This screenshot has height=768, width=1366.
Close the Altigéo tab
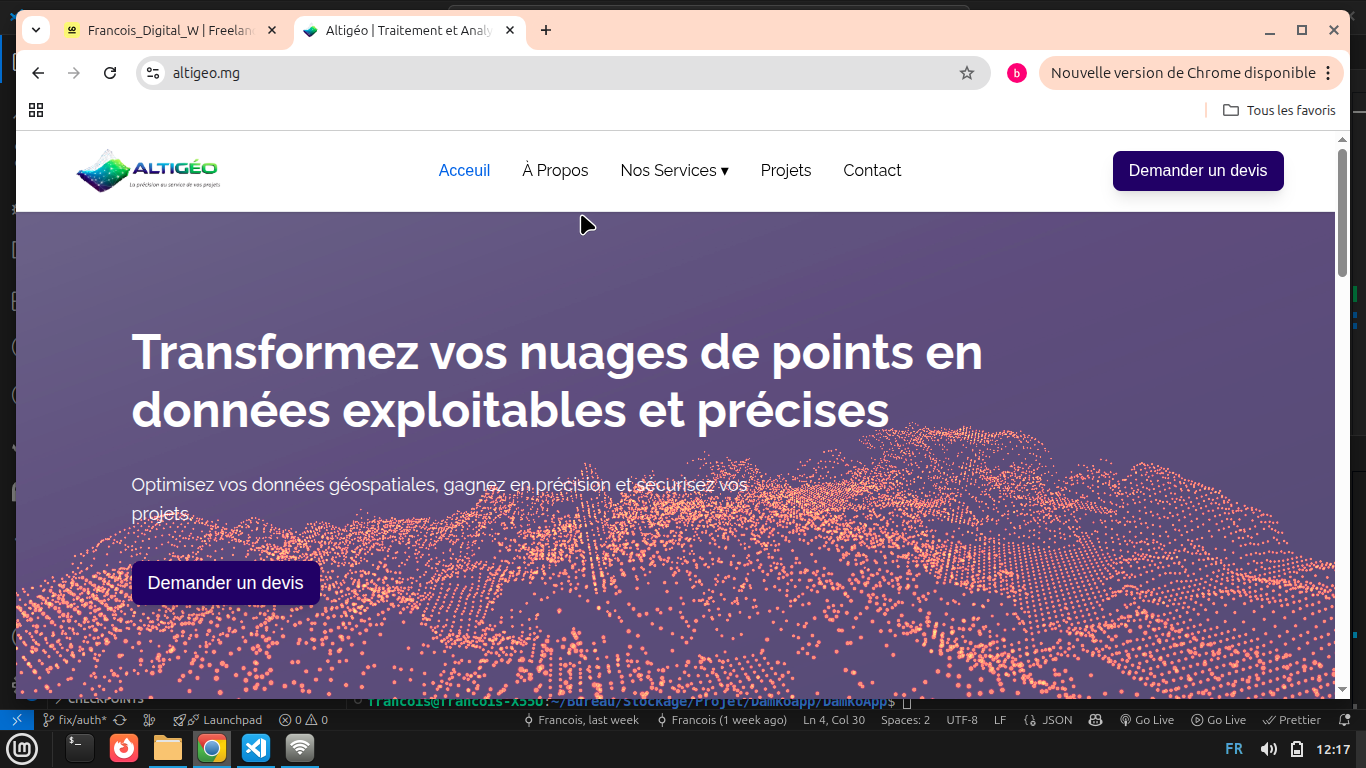pyautogui.click(x=510, y=30)
